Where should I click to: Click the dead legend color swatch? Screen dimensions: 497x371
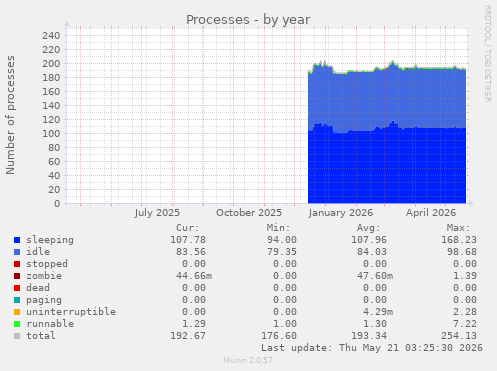pyautogui.click(x=17, y=288)
